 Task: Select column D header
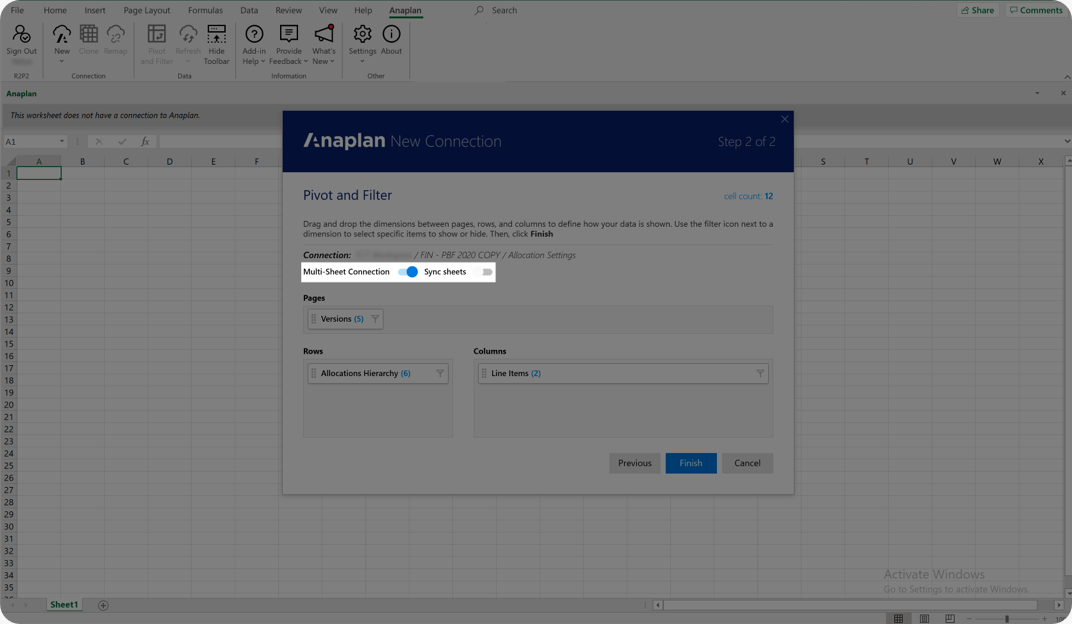point(170,161)
